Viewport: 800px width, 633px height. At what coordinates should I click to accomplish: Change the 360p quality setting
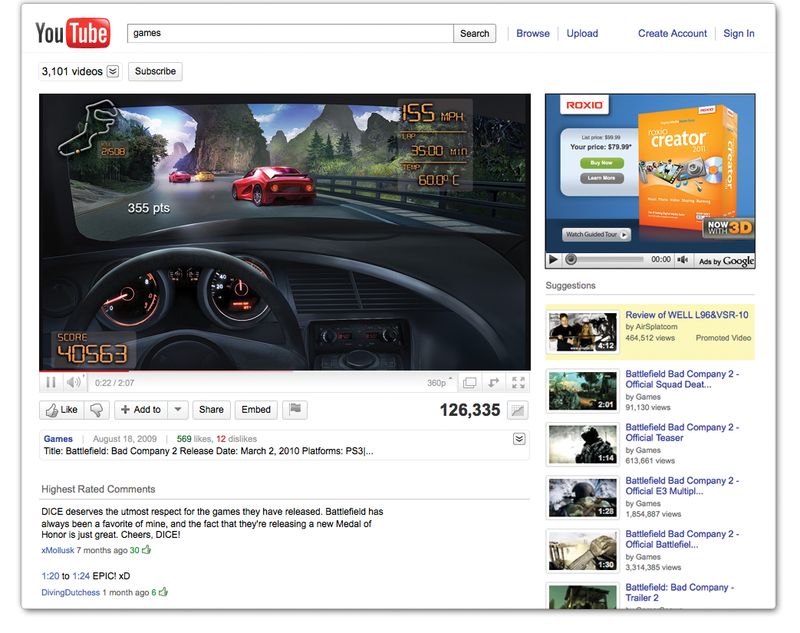[x=438, y=383]
